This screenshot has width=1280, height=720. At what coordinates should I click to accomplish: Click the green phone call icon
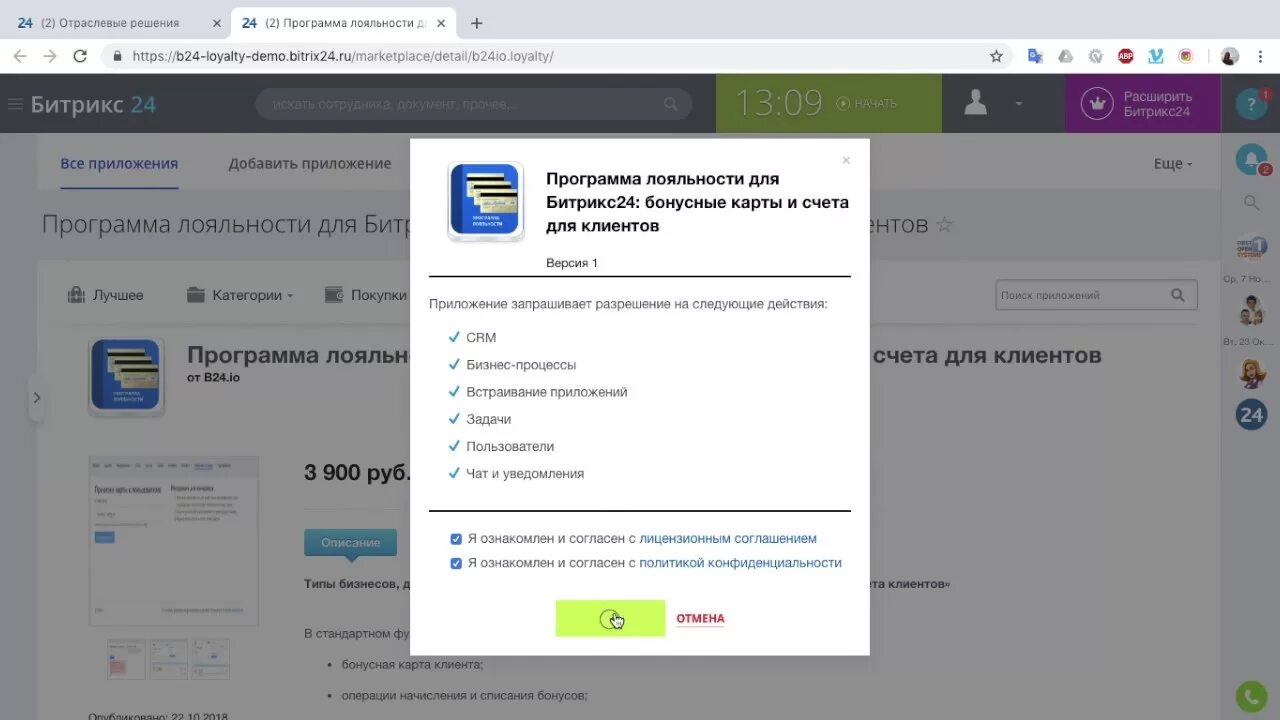tap(1251, 696)
